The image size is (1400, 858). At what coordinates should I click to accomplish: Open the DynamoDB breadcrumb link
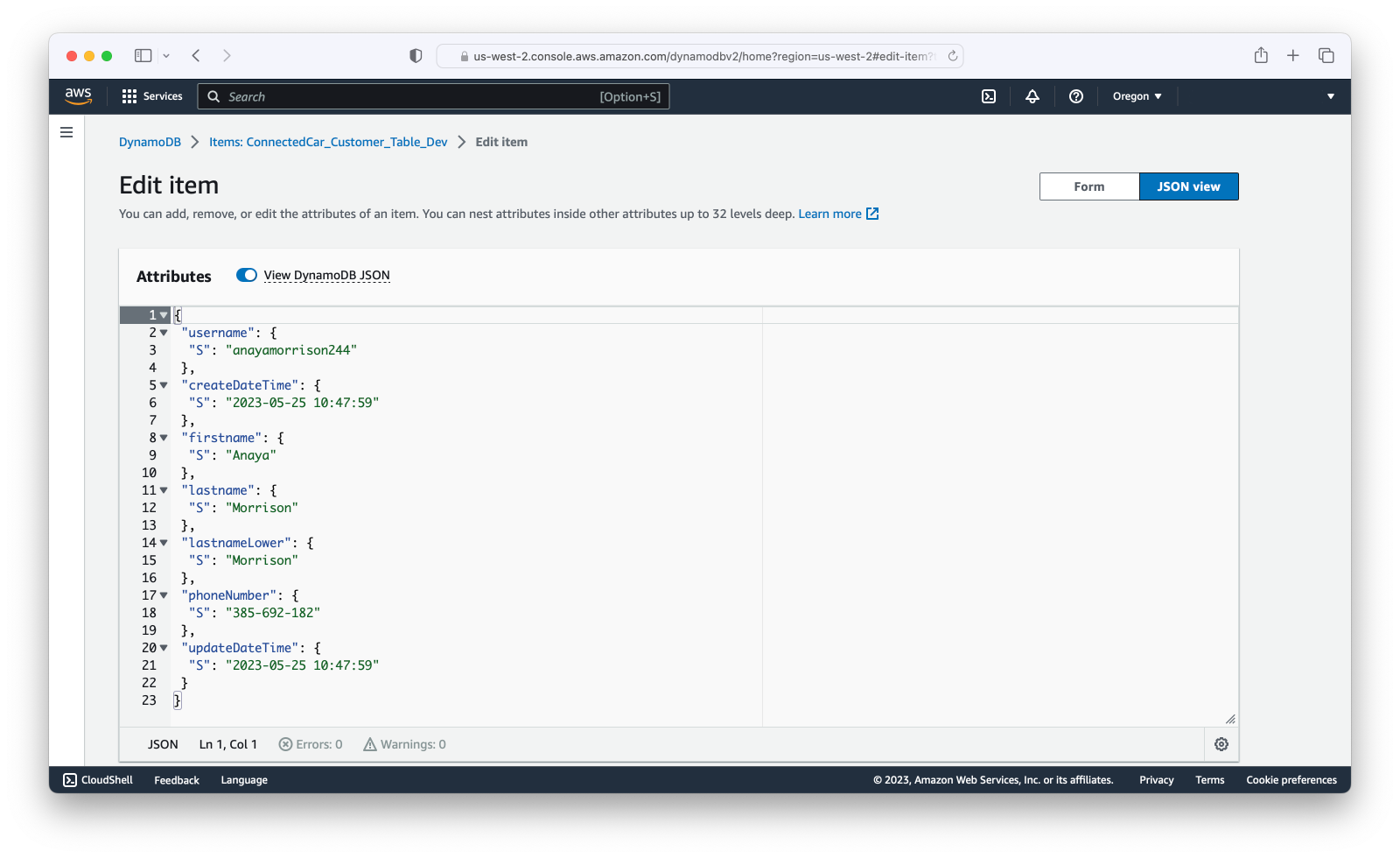150,142
